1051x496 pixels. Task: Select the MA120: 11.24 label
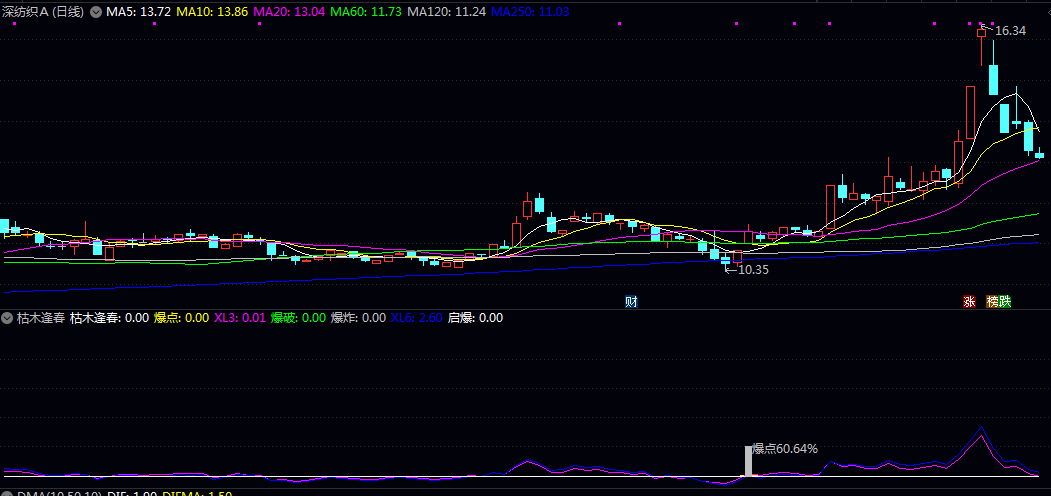click(446, 12)
